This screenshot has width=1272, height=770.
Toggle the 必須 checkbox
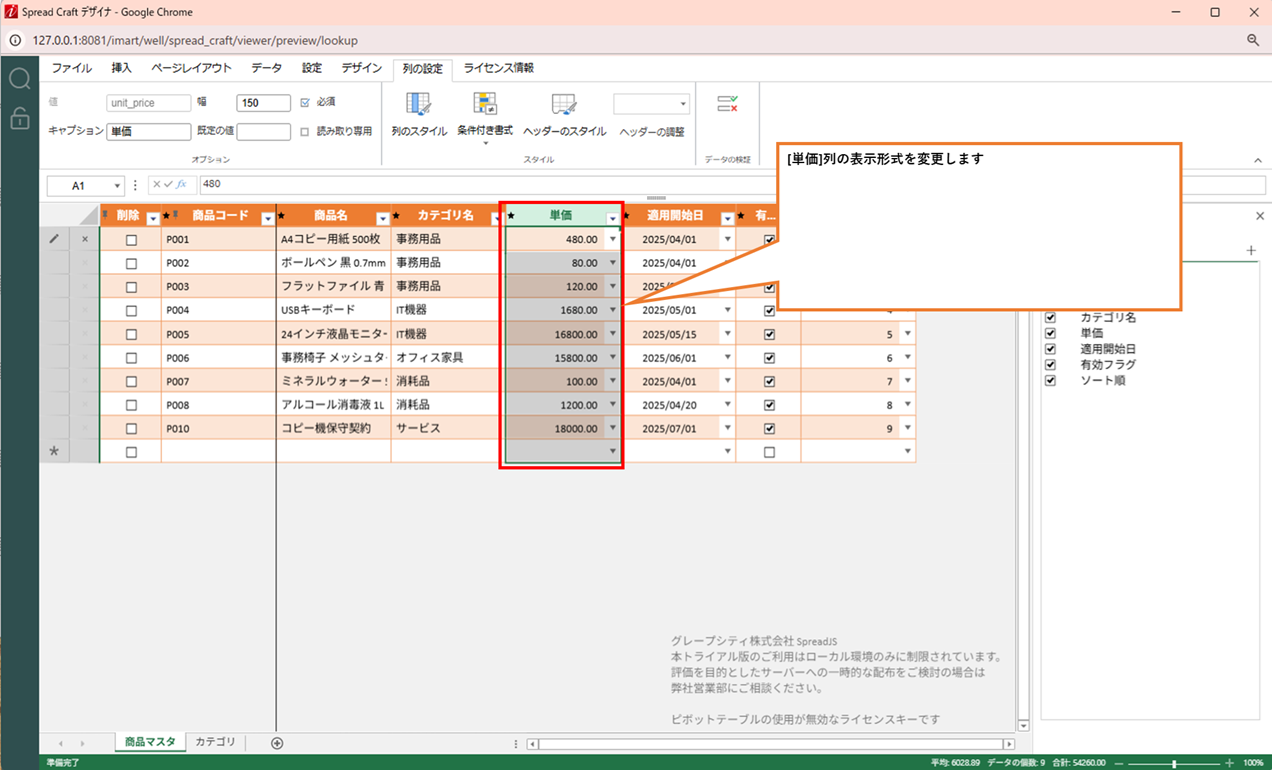pyautogui.click(x=305, y=102)
